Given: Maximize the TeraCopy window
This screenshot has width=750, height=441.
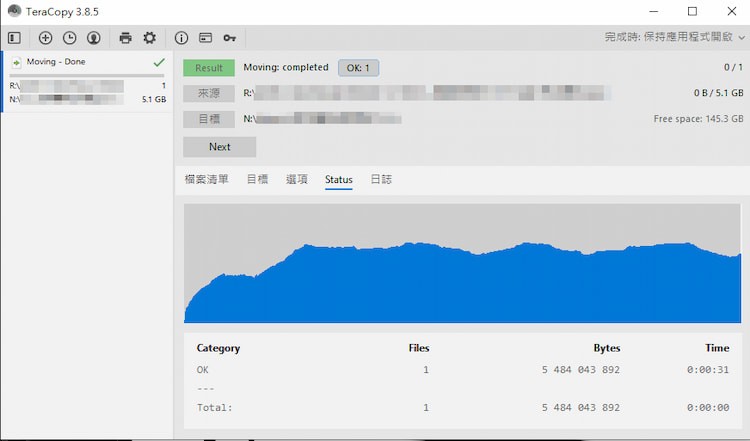Looking at the screenshot, I should (692, 11).
